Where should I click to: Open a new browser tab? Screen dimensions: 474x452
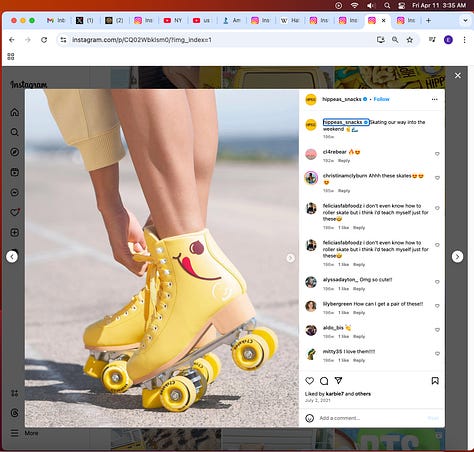[428, 21]
